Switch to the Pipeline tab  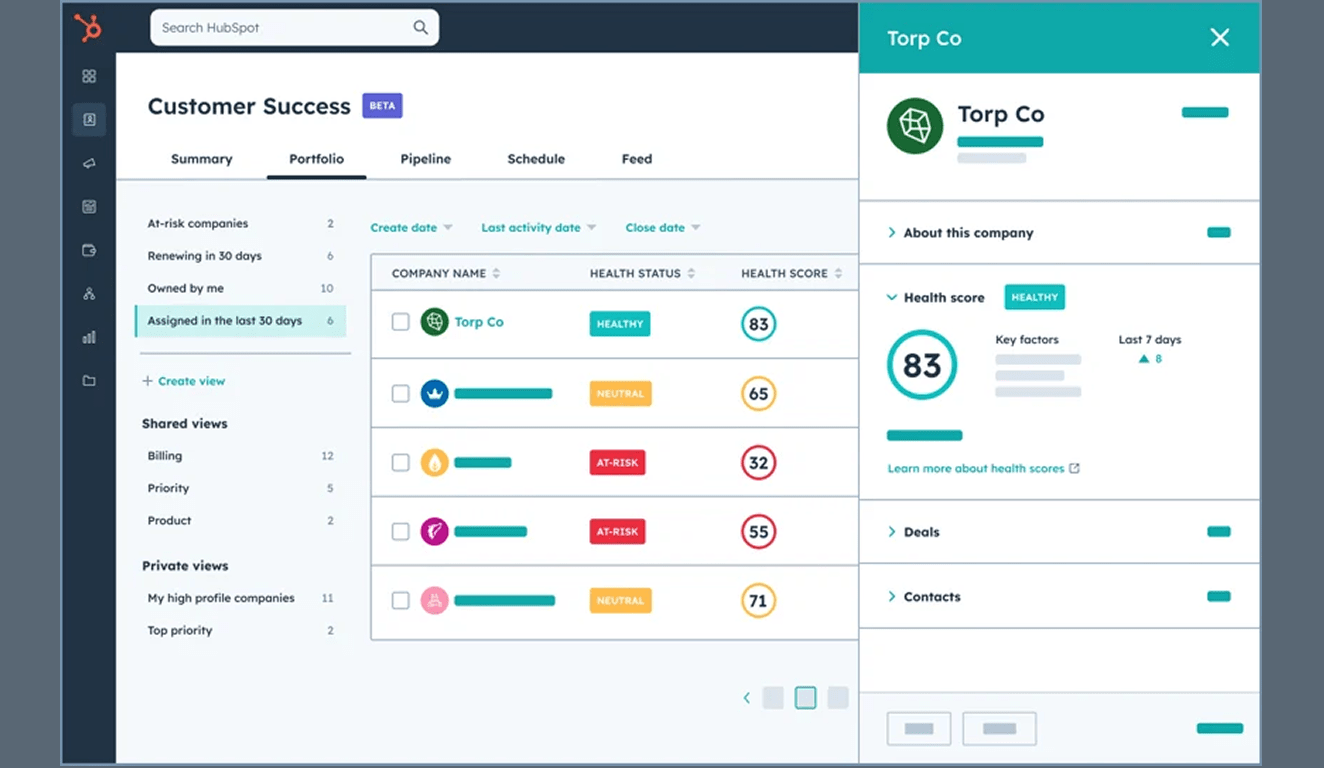pyautogui.click(x=425, y=159)
